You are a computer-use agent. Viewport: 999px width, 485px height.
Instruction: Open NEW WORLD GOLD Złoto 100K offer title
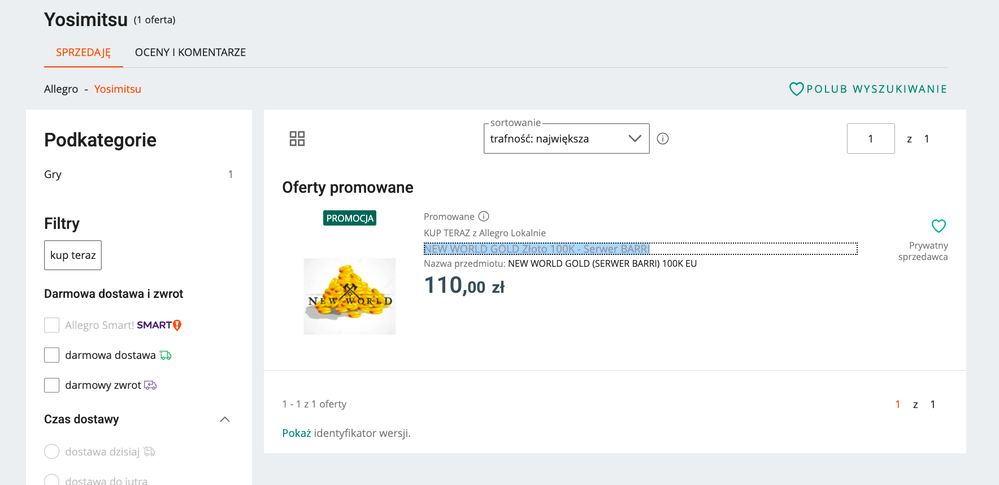tap(536, 249)
